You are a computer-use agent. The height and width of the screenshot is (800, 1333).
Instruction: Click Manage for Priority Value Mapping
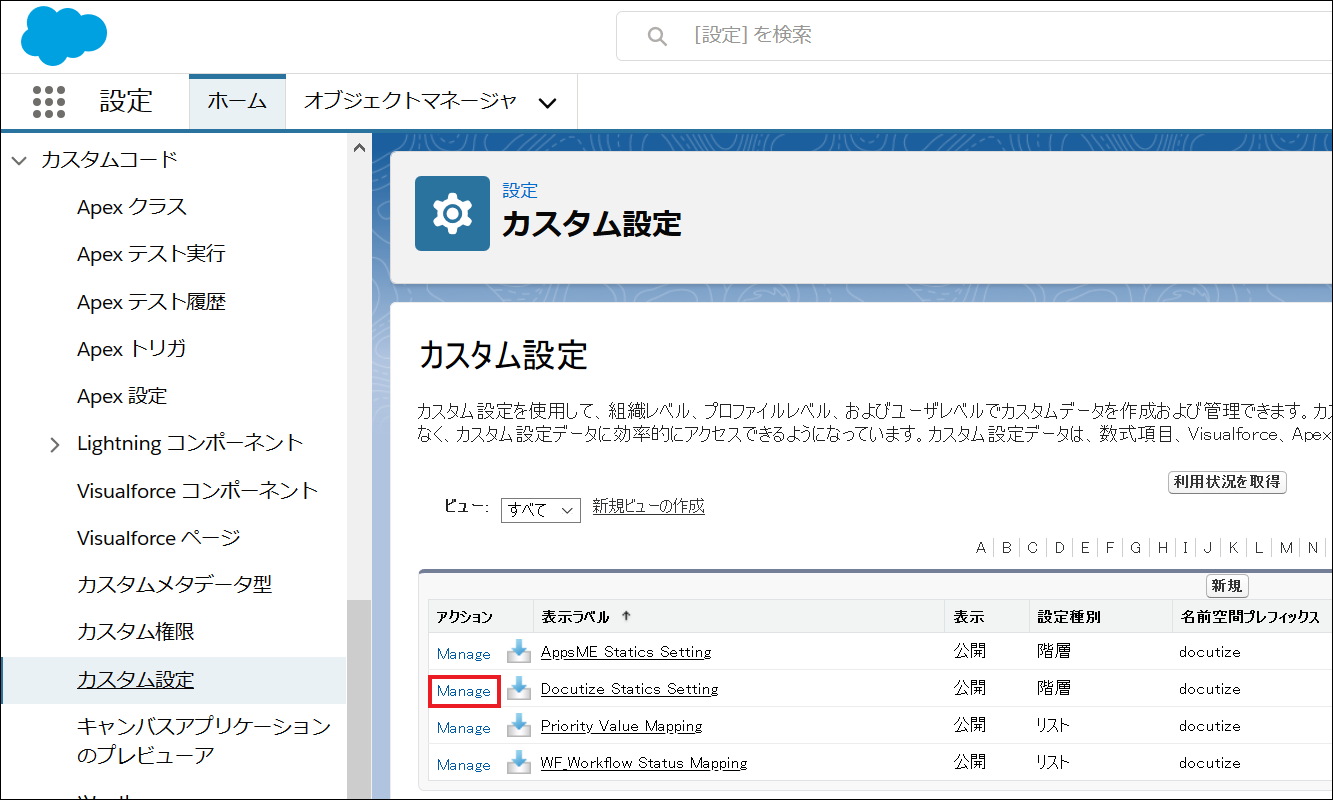pos(463,727)
